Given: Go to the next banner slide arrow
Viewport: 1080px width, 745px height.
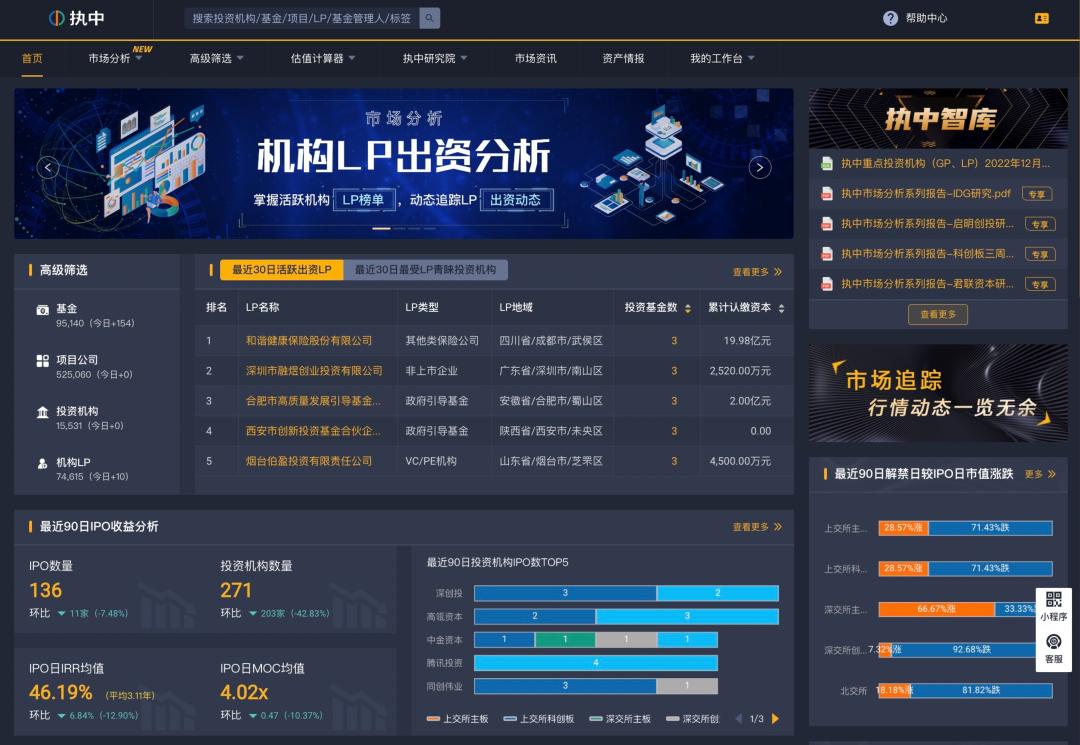Looking at the screenshot, I should click(760, 167).
